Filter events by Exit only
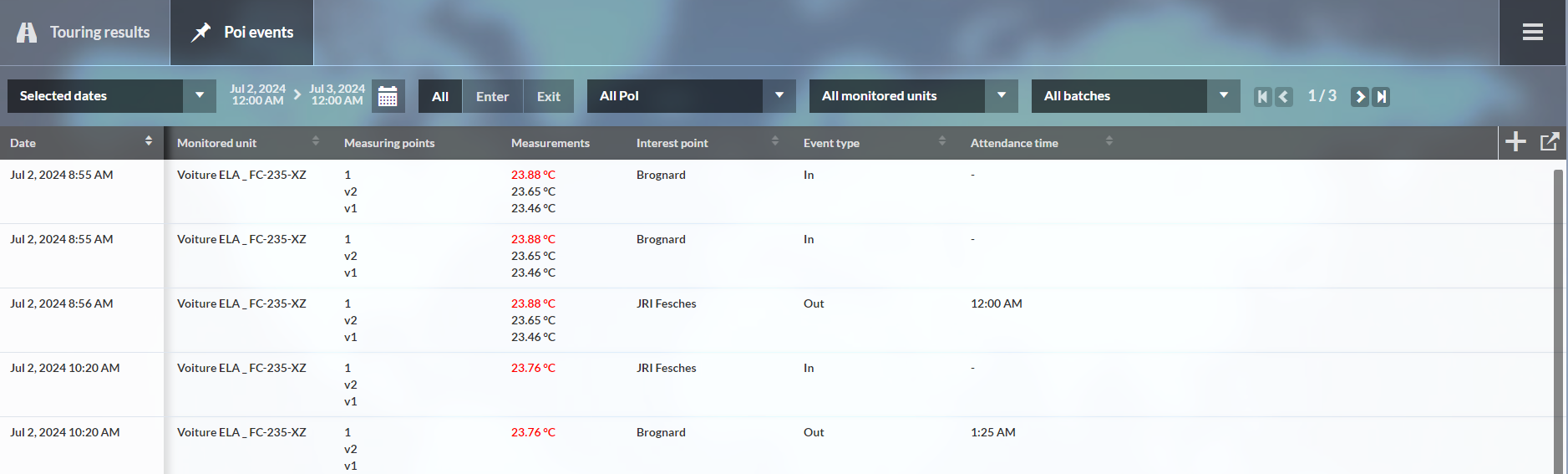Viewport: 1568px width, 474px height. pyautogui.click(x=548, y=96)
